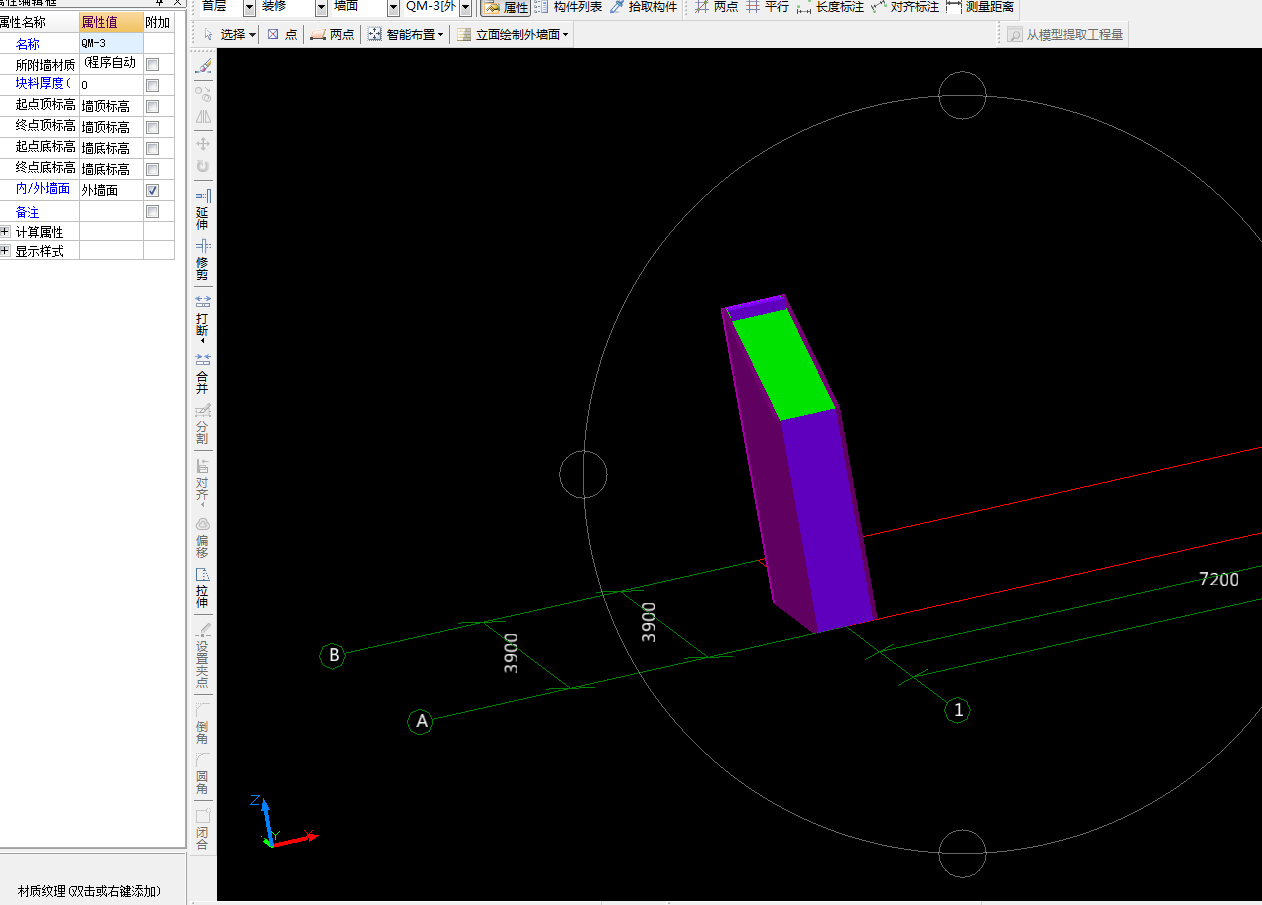
Task: Select the 倒角 (chamfer) tool
Action: [203, 723]
